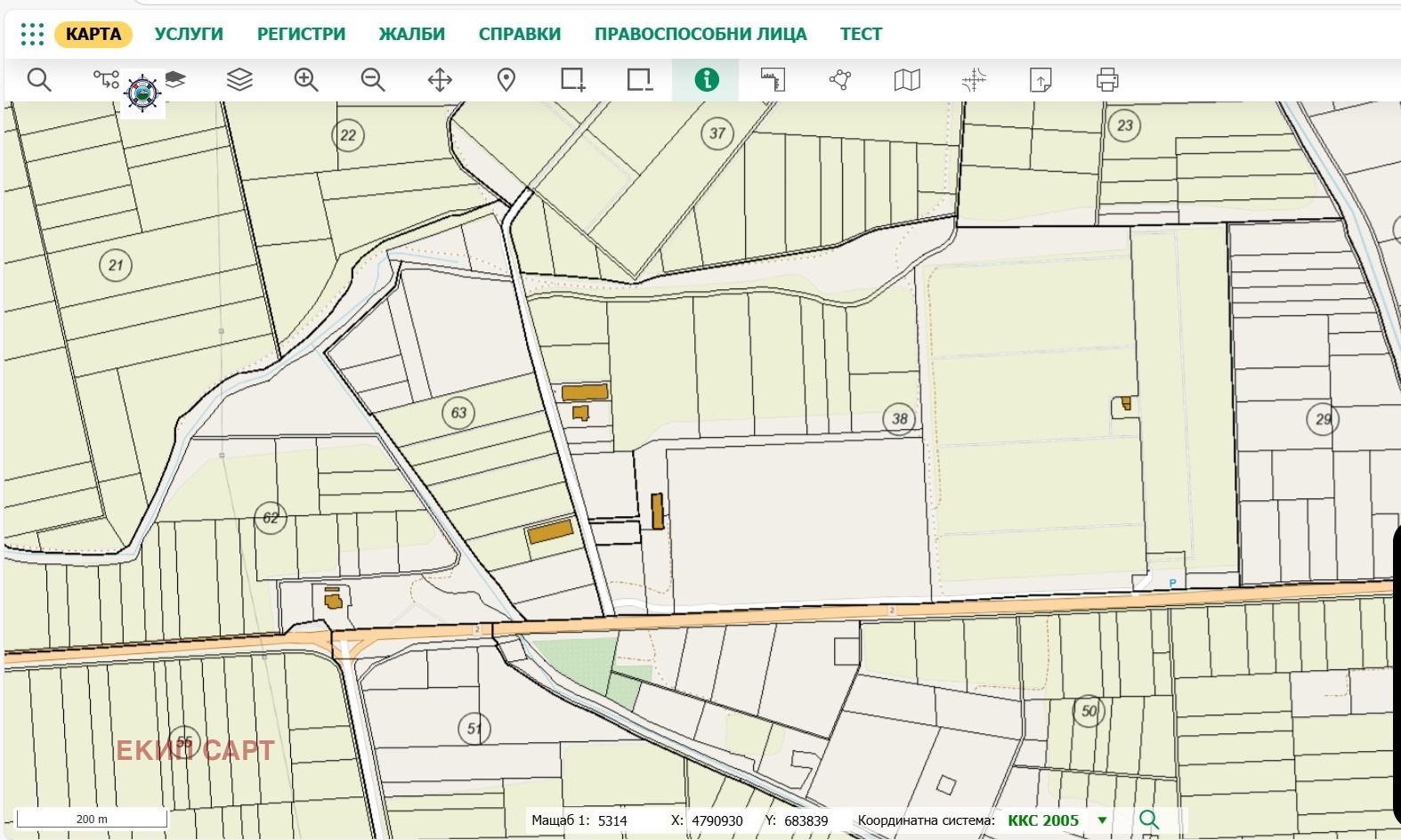Expand the coordinate system dropdown
The image size is (1401, 840).
[x=1102, y=820]
